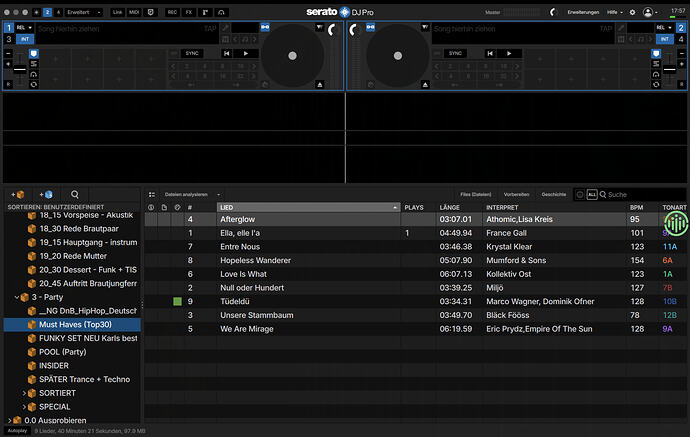Click left deck pitch fader handle
The height and width of the screenshot is (437, 690).
click(x=20, y=69)
